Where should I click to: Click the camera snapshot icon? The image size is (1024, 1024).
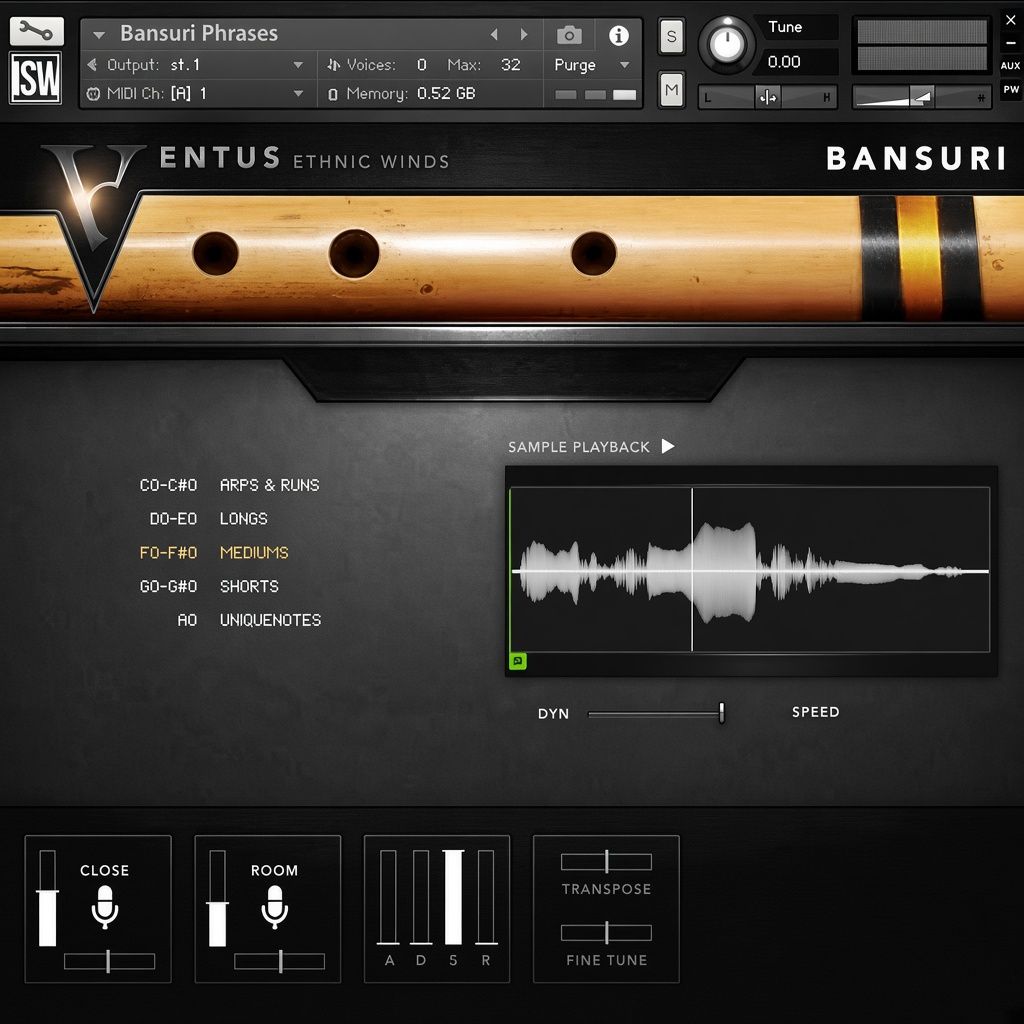569,35
